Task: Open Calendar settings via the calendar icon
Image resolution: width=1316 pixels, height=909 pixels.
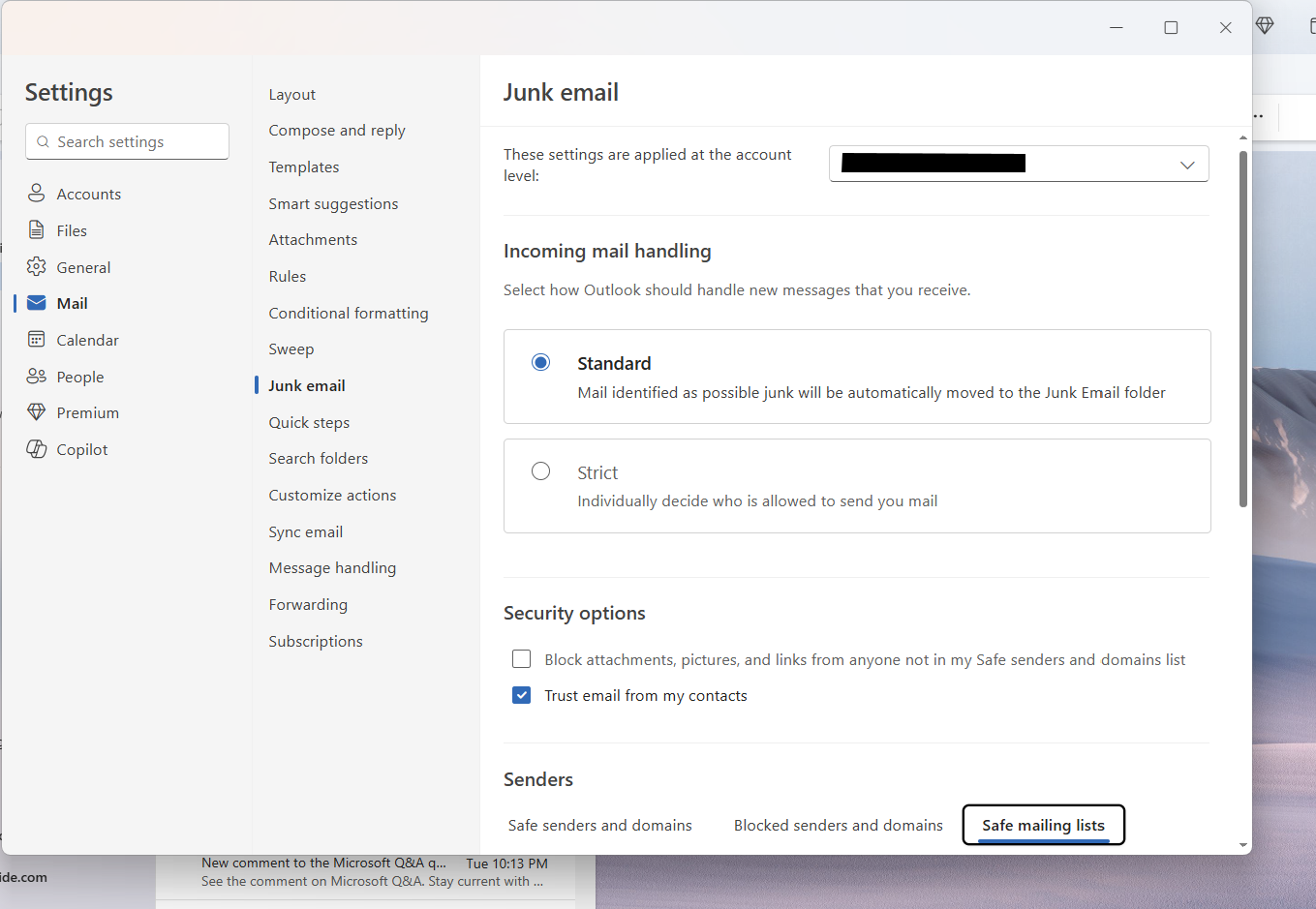Action: (x=37, y=340)
